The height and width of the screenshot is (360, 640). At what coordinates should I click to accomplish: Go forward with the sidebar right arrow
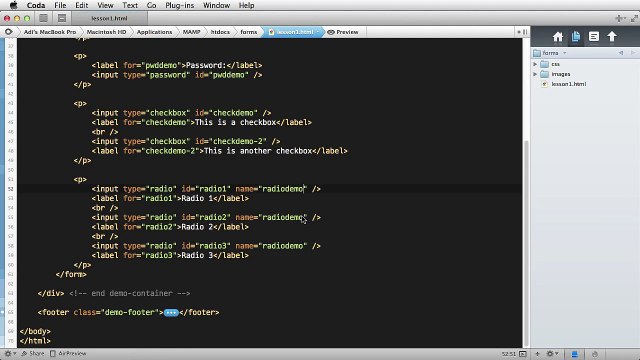633,53
